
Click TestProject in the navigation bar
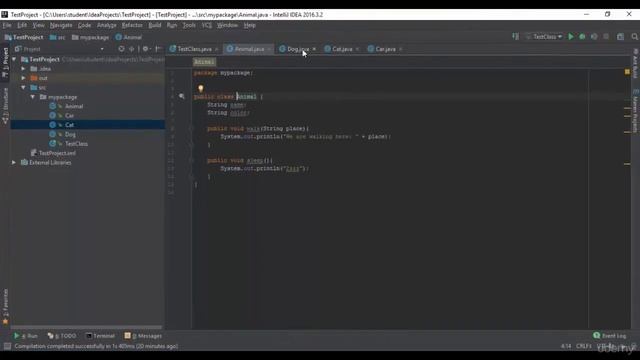point(24,37)
